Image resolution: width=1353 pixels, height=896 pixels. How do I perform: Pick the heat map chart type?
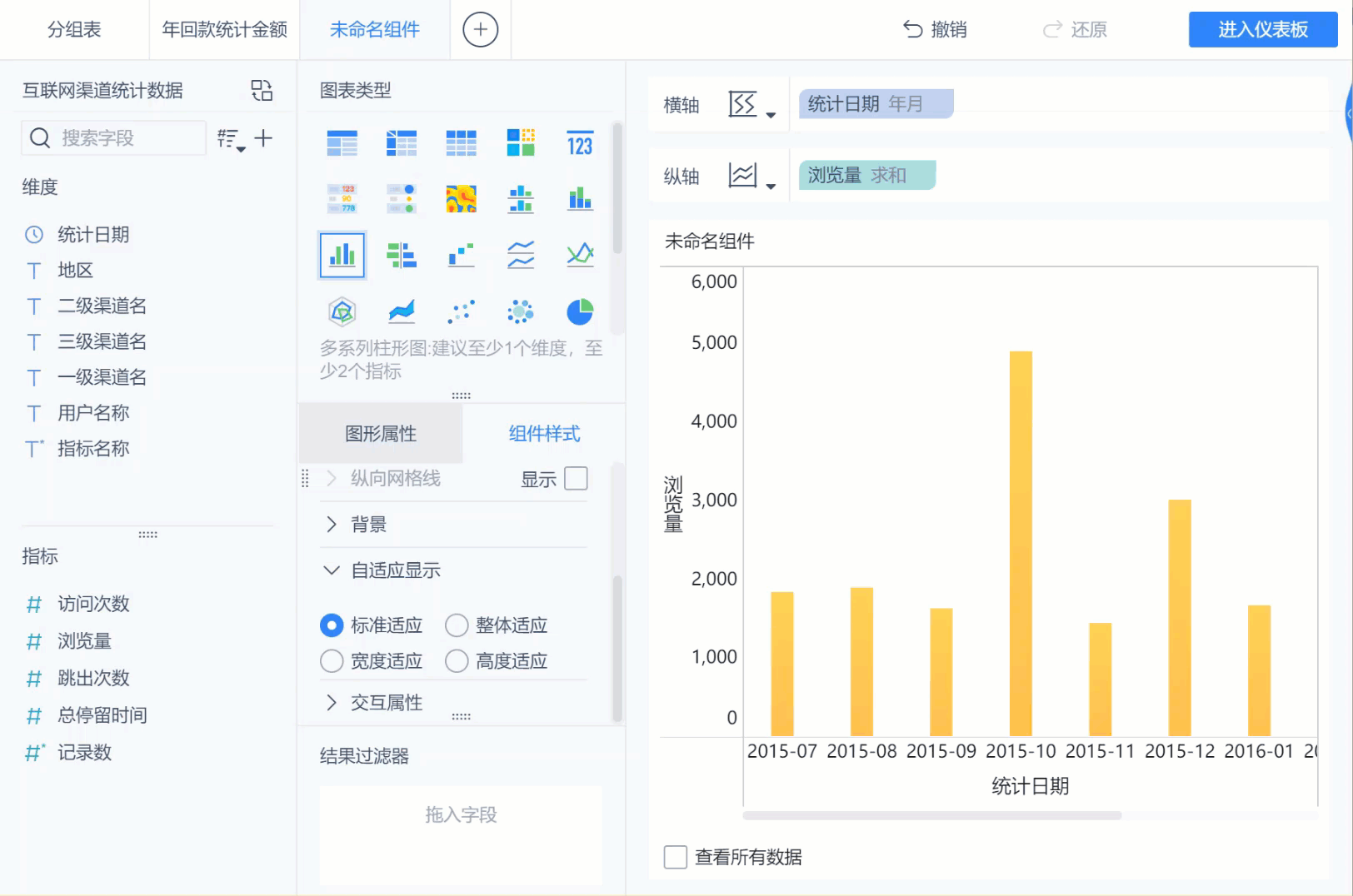(461, 199)
